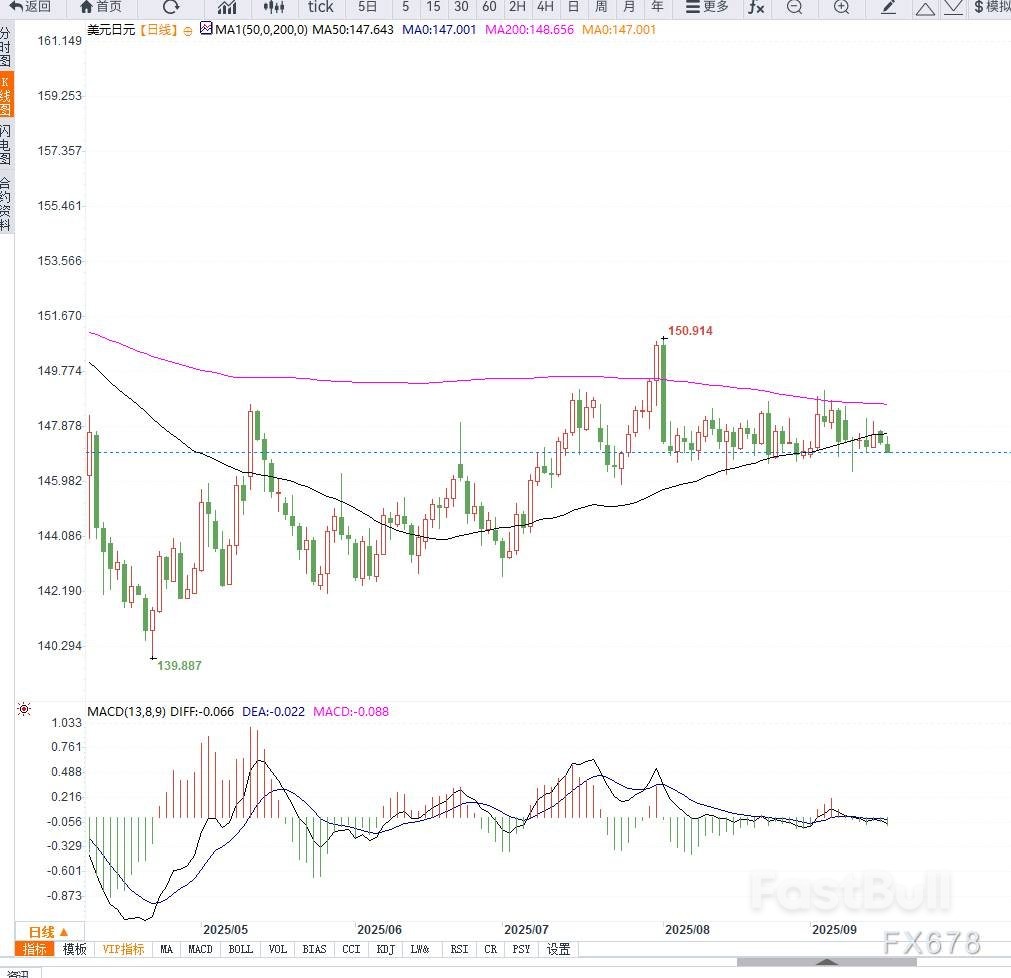
Task: Click the refresh icon in top toolbar
Action: (x=171, y=7)
